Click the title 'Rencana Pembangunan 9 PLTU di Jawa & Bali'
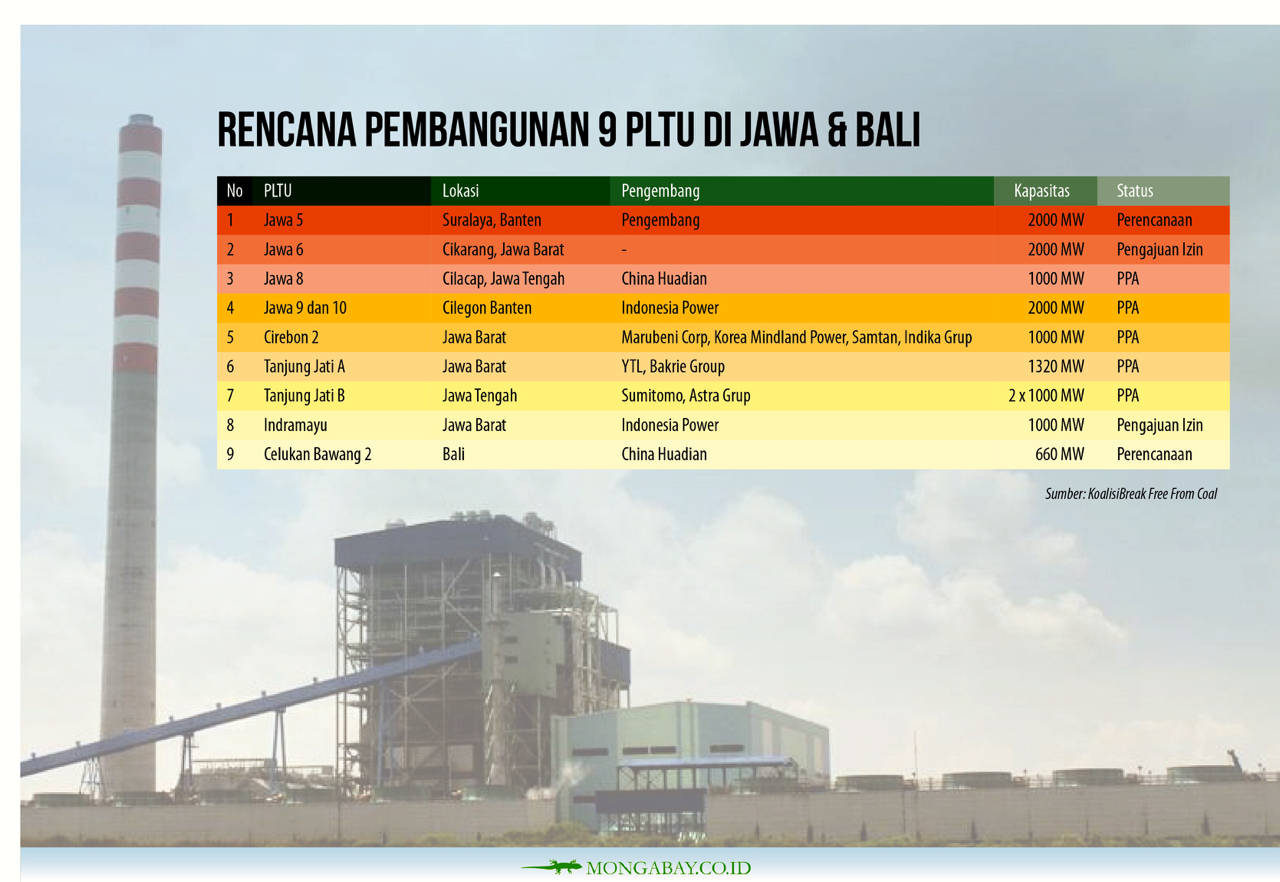 tap(568, 130)
